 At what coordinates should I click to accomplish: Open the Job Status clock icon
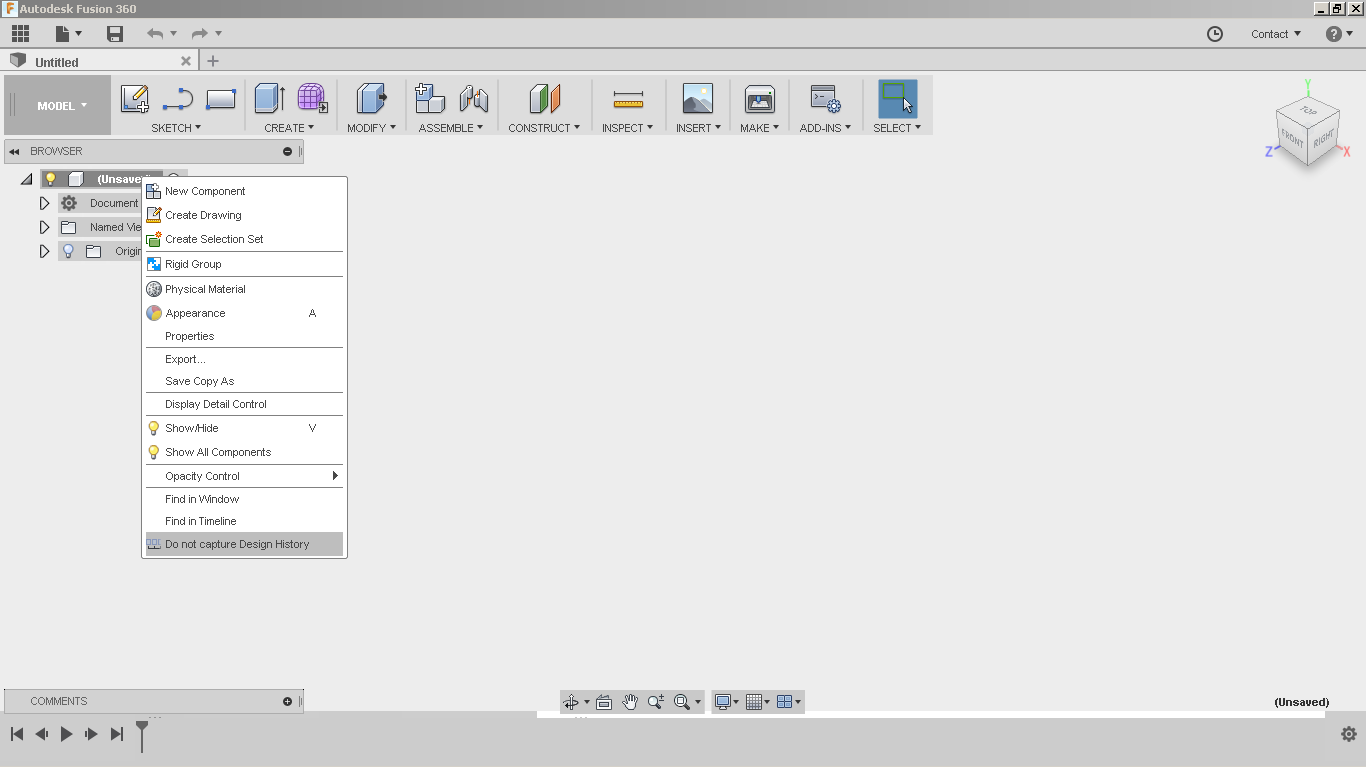coord(1215,34)
